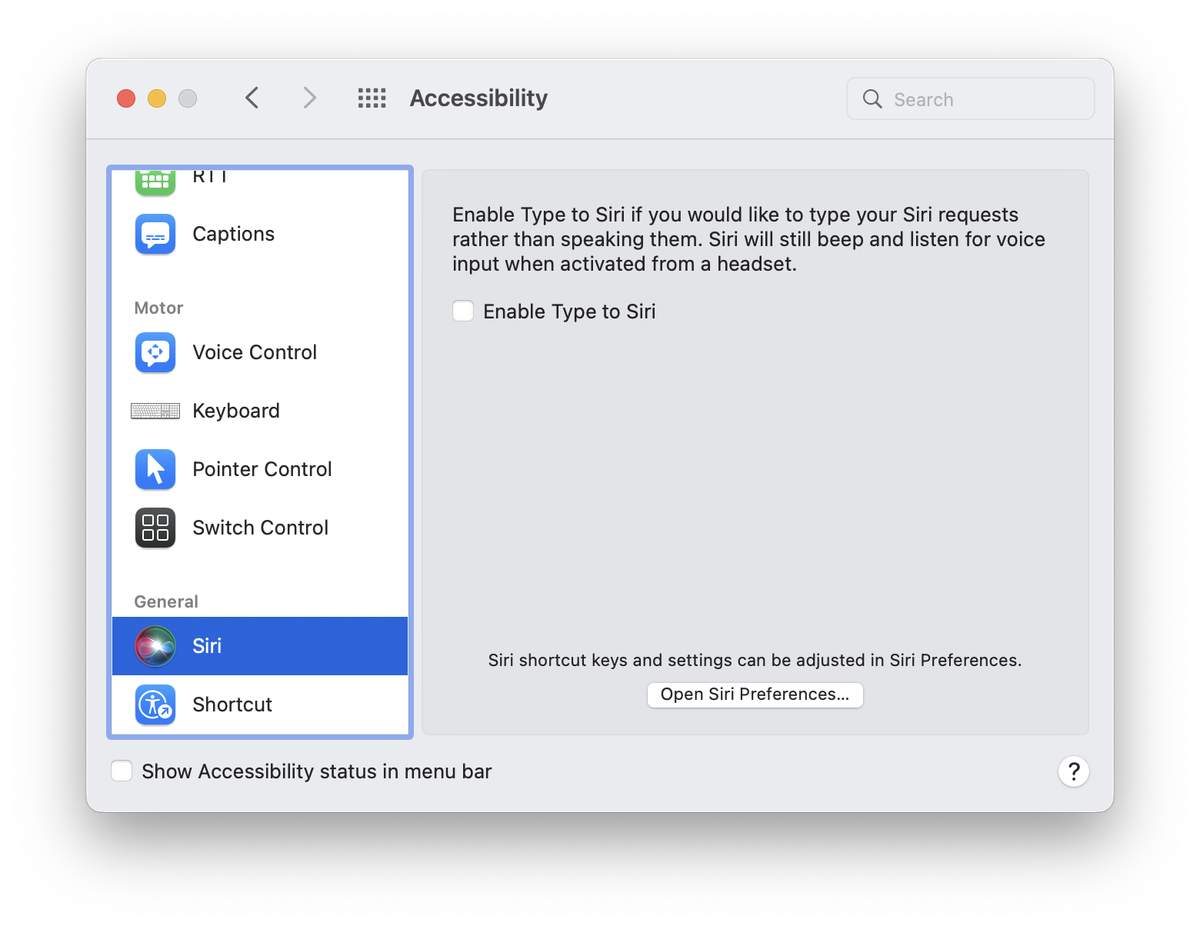Click the magnifying glass in the search bar
1200x926 pixels.
coord(871,98)
